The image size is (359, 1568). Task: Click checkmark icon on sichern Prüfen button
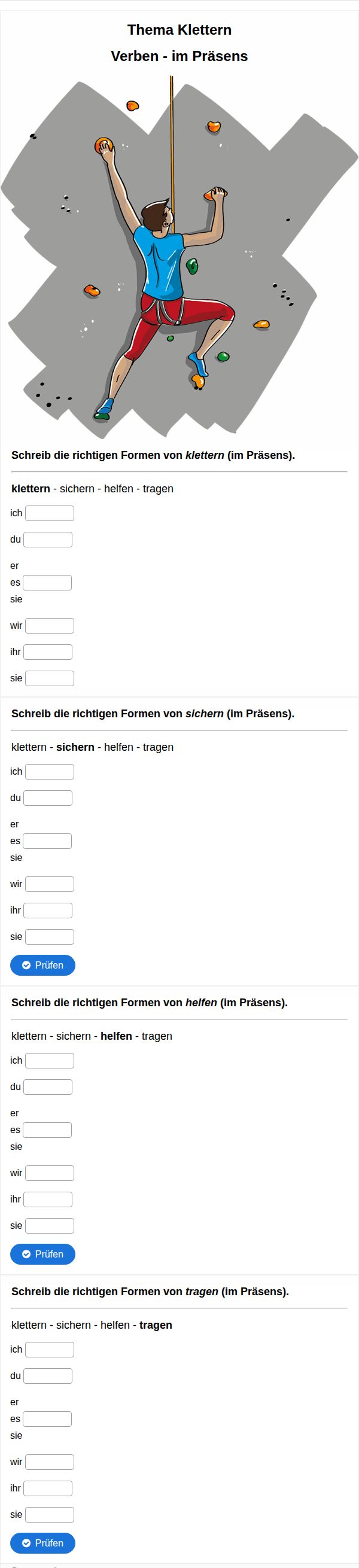coord(26,966)
